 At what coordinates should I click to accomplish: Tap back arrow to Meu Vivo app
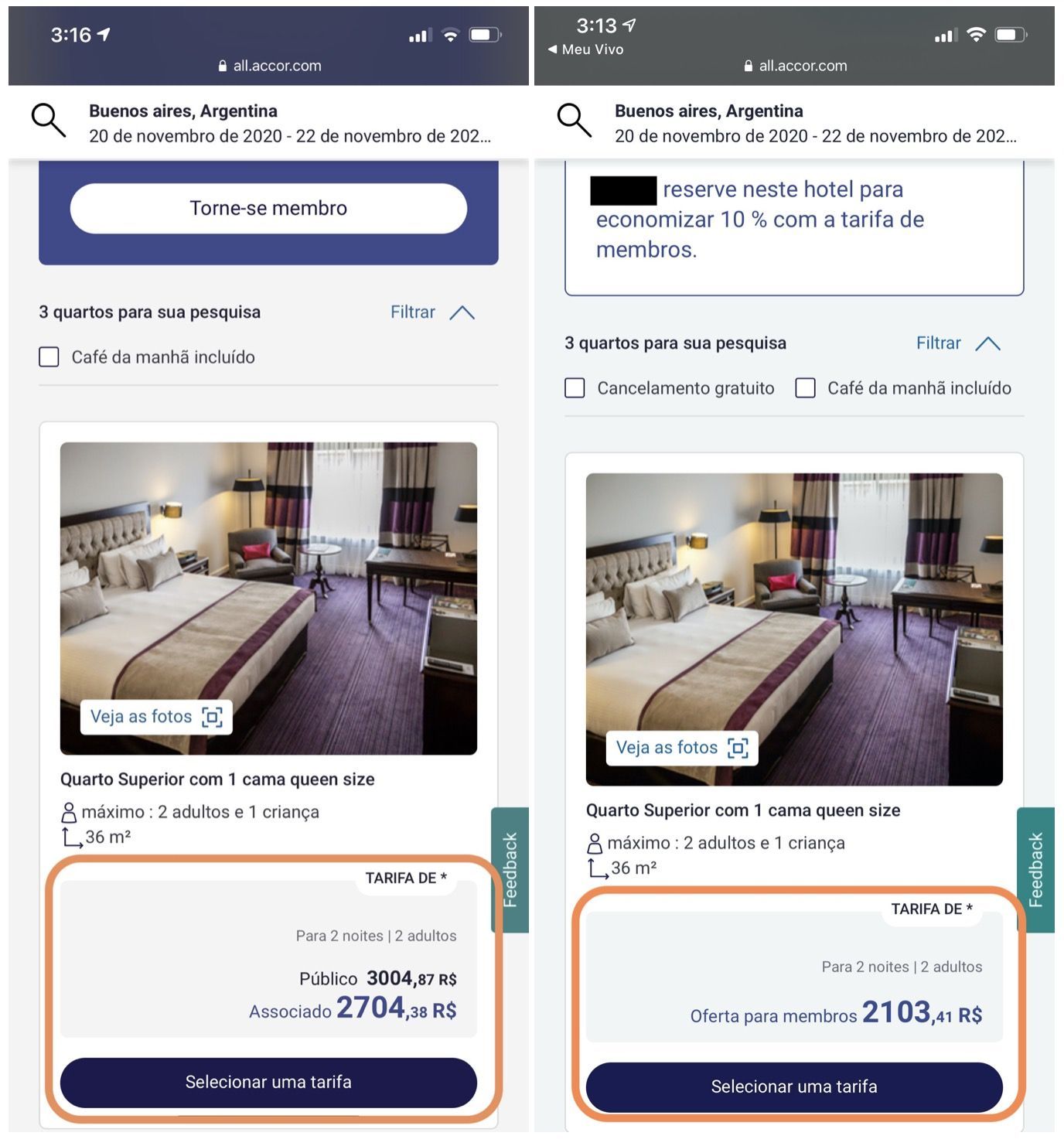552,49
